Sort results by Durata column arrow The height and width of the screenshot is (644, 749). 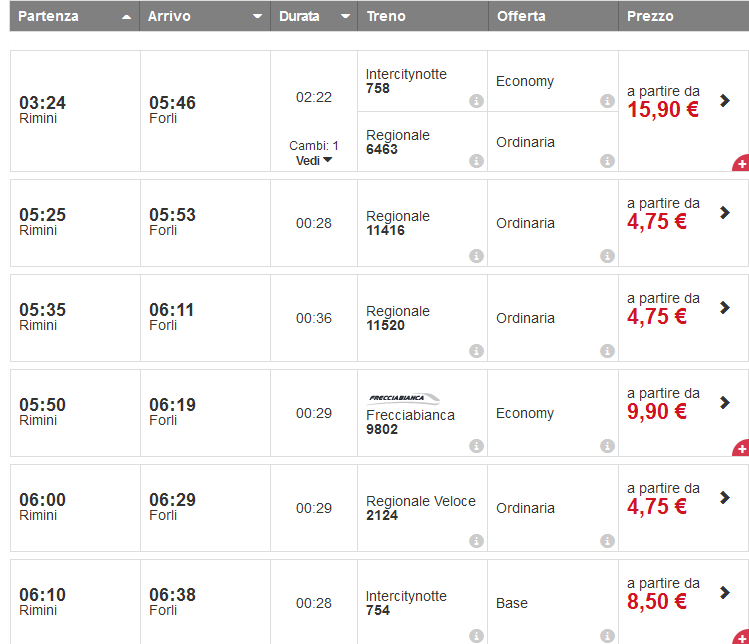click(x=345, y=17)
